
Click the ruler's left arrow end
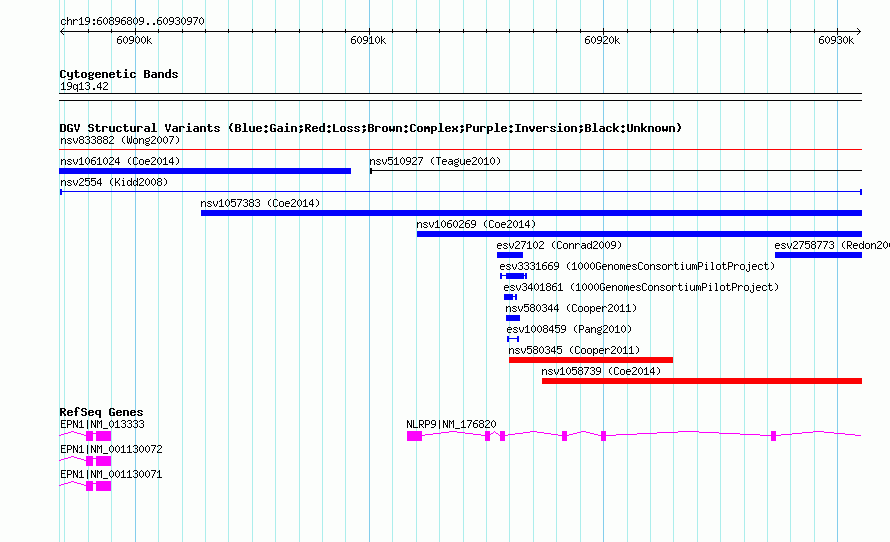click(62, 32)
